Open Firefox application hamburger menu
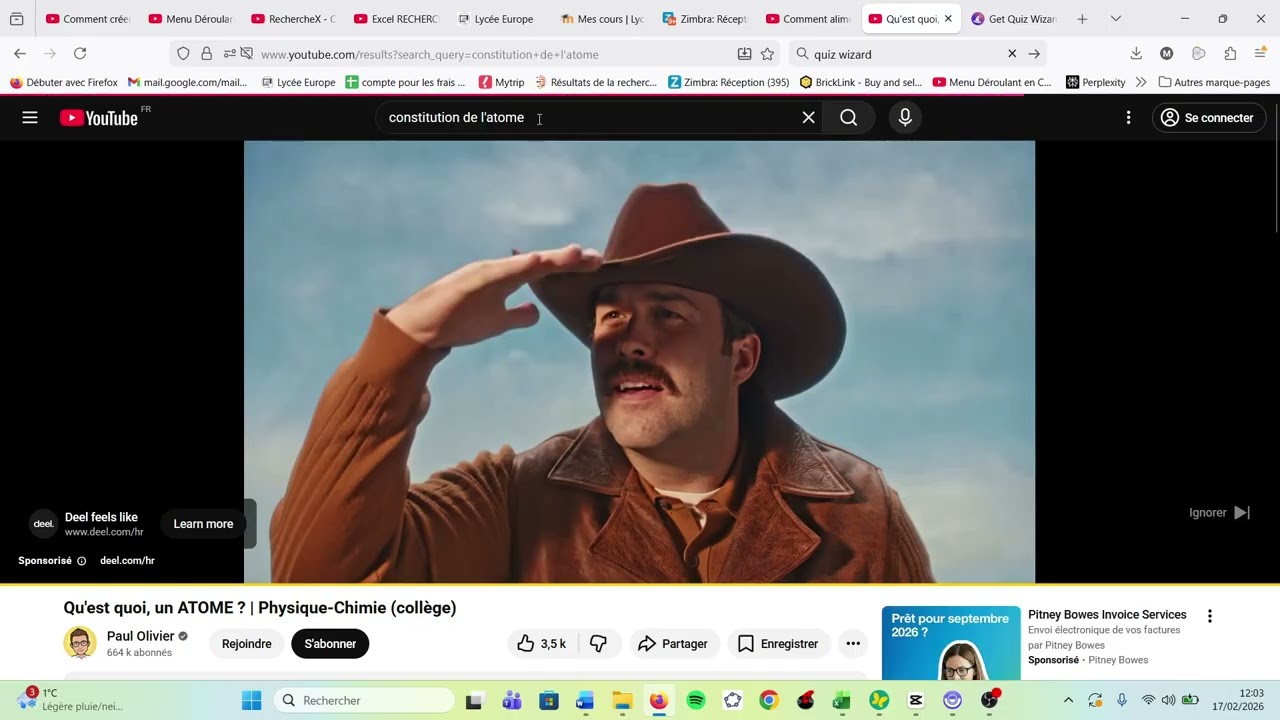 [1260, 54]
